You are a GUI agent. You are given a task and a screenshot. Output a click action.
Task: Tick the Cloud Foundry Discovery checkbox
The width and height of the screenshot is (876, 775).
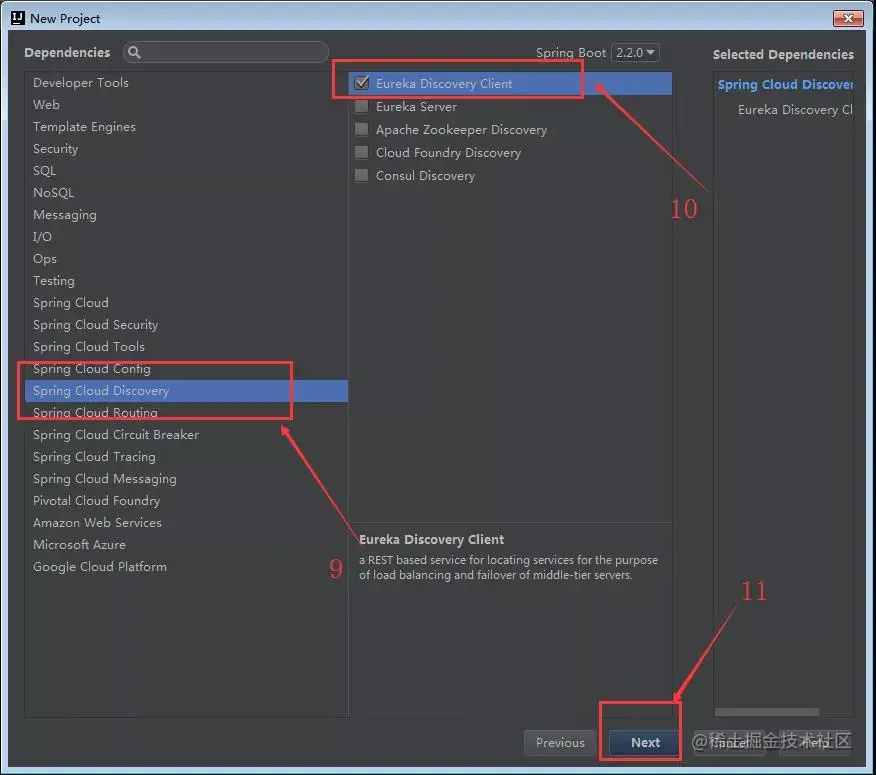(x=362, y=153)
